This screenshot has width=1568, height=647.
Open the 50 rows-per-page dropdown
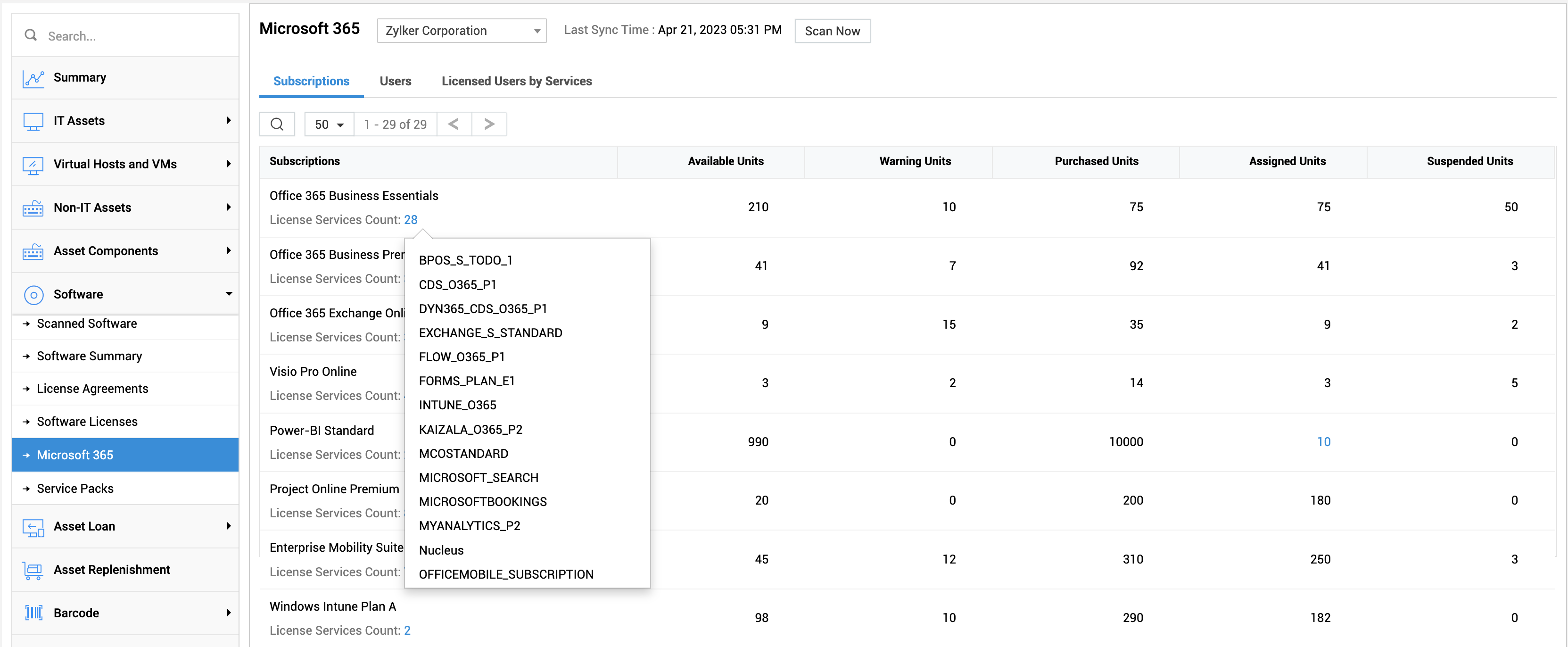pos(329,124)
